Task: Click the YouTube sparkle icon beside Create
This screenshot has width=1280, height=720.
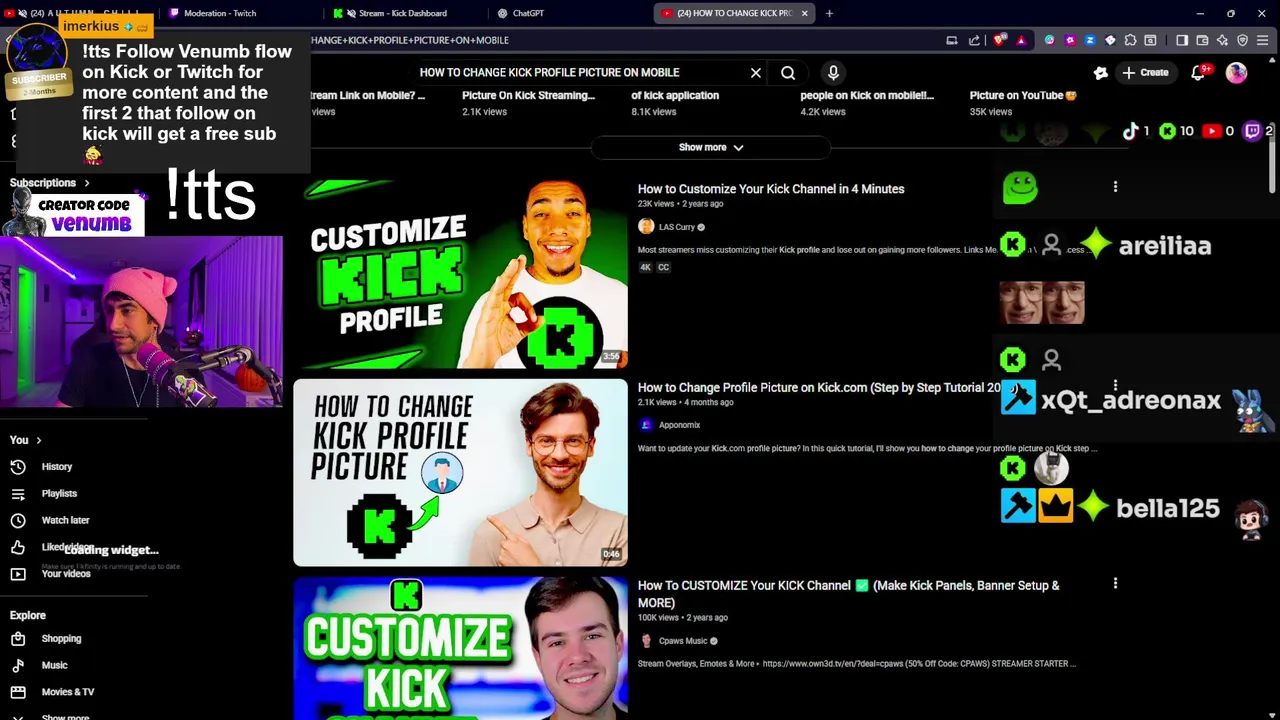Action: tap(1101, 72)
